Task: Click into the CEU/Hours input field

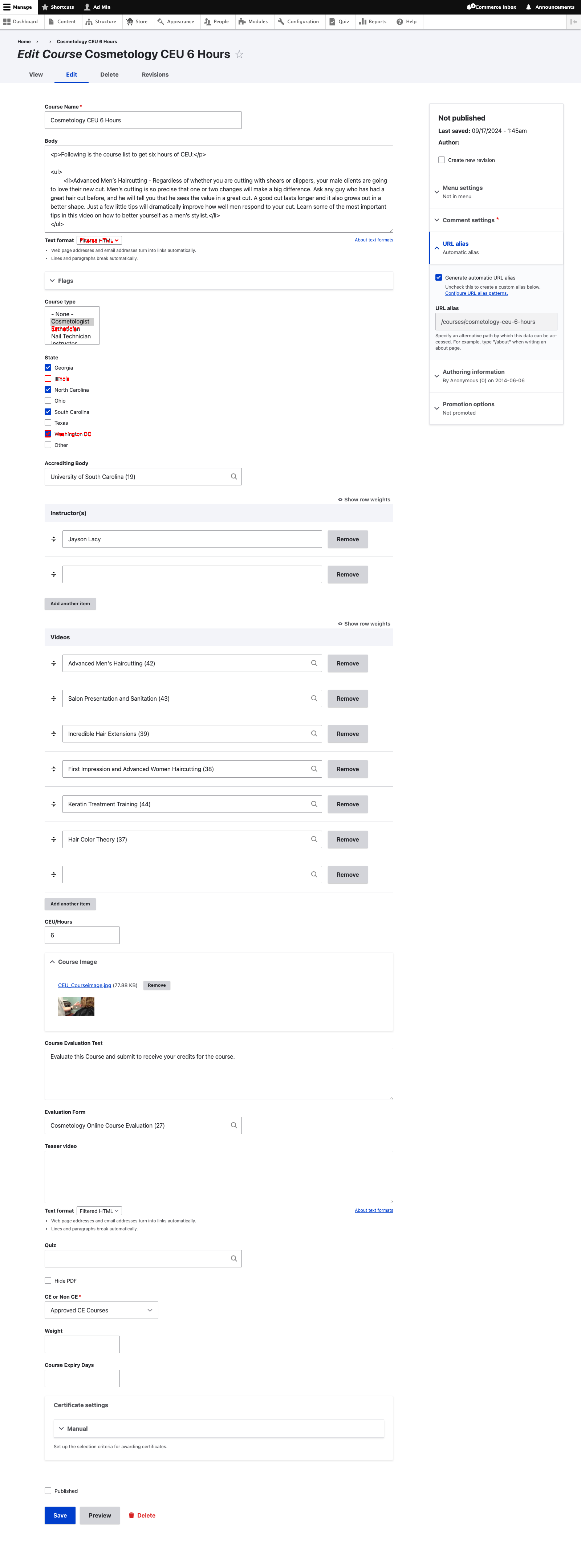Action: tap(82, 936)
